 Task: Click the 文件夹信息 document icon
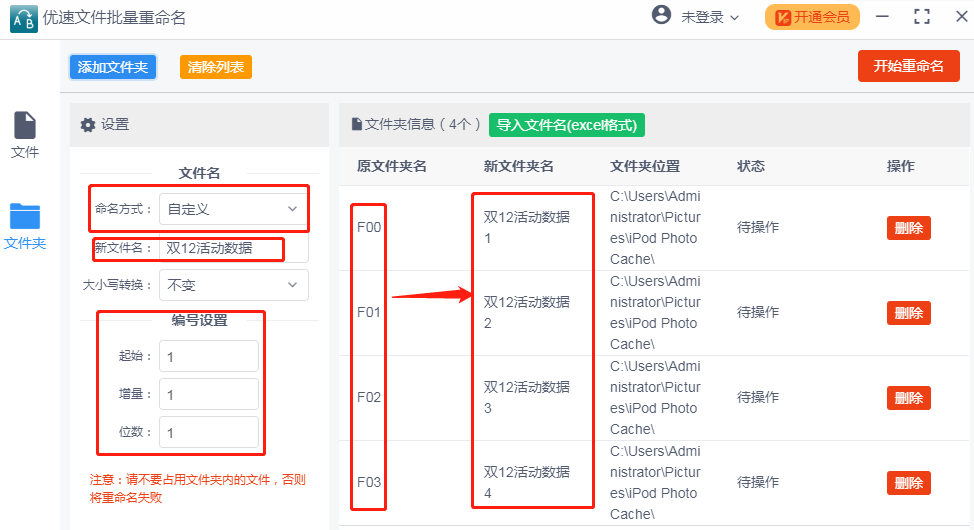point(356,125)
